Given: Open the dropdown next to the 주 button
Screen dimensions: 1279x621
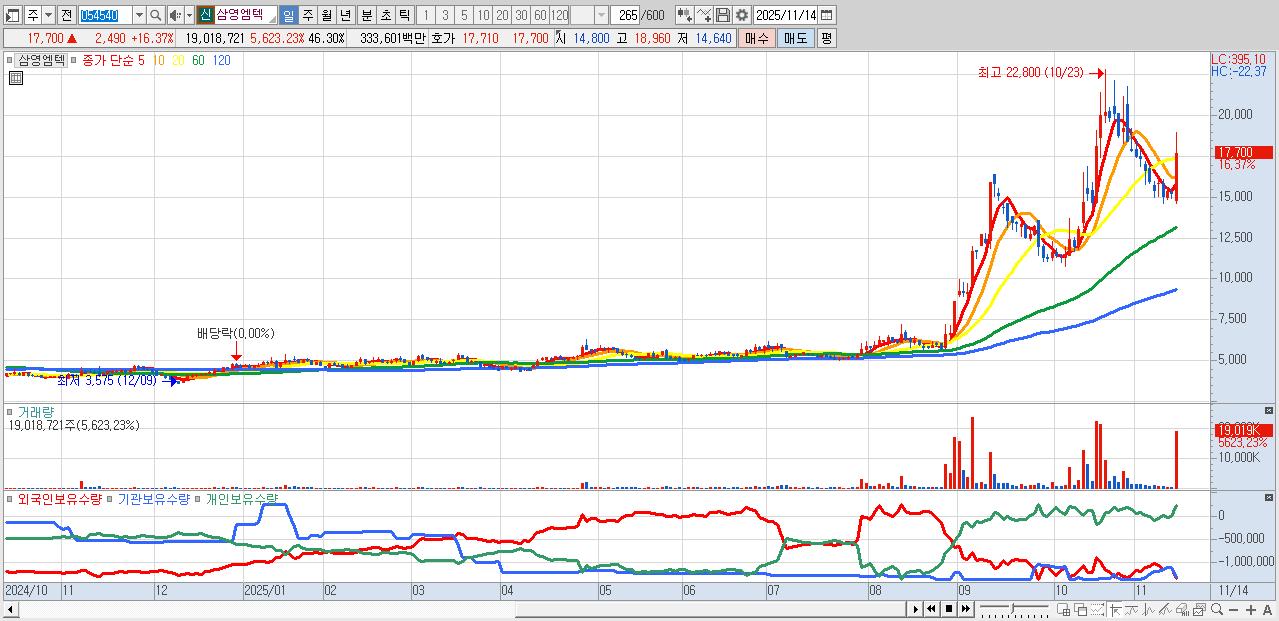Looking at the screenshot, I should coord(48,15).
